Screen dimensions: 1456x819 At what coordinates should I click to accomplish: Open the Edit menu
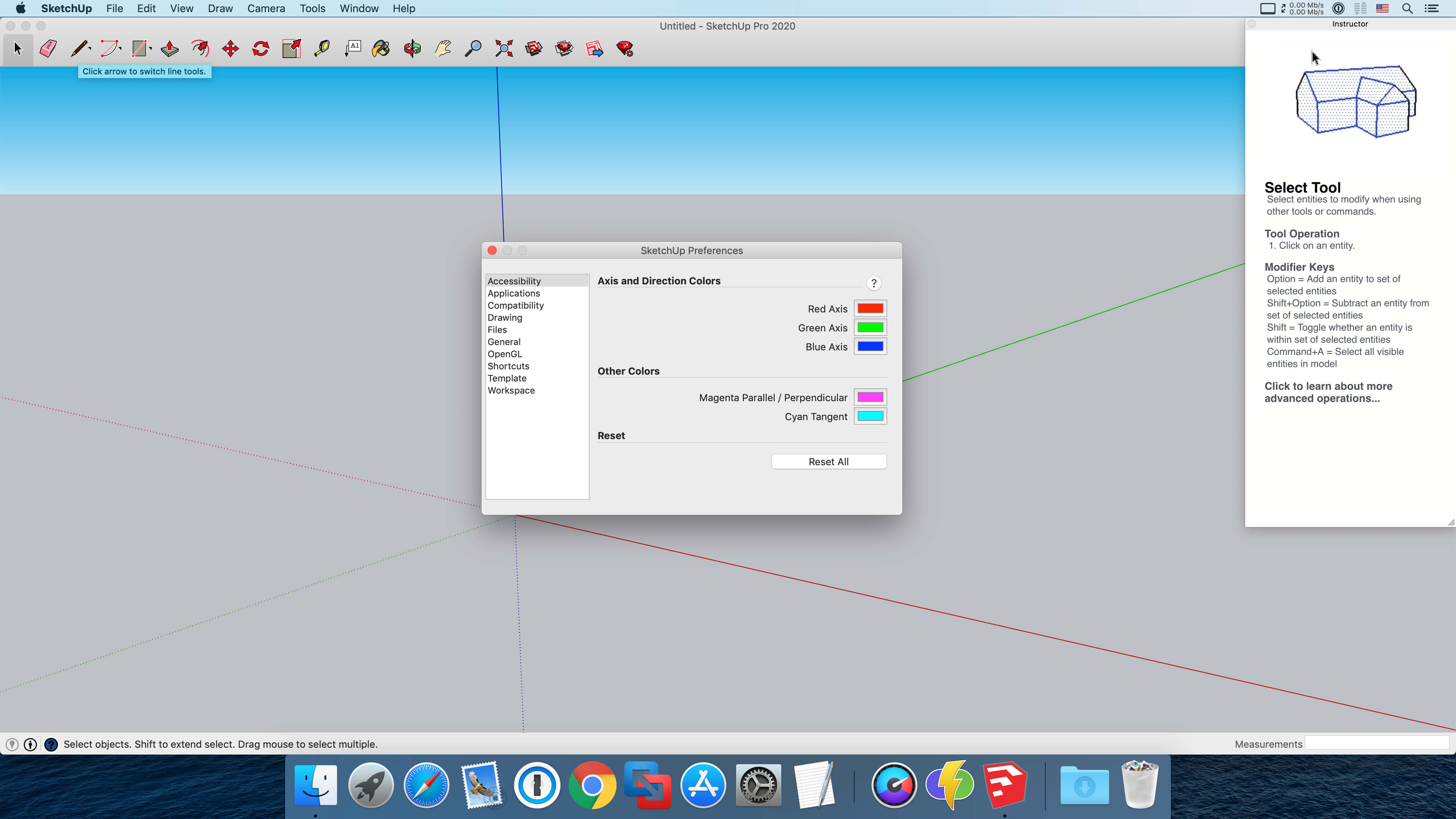pos(146,8)
